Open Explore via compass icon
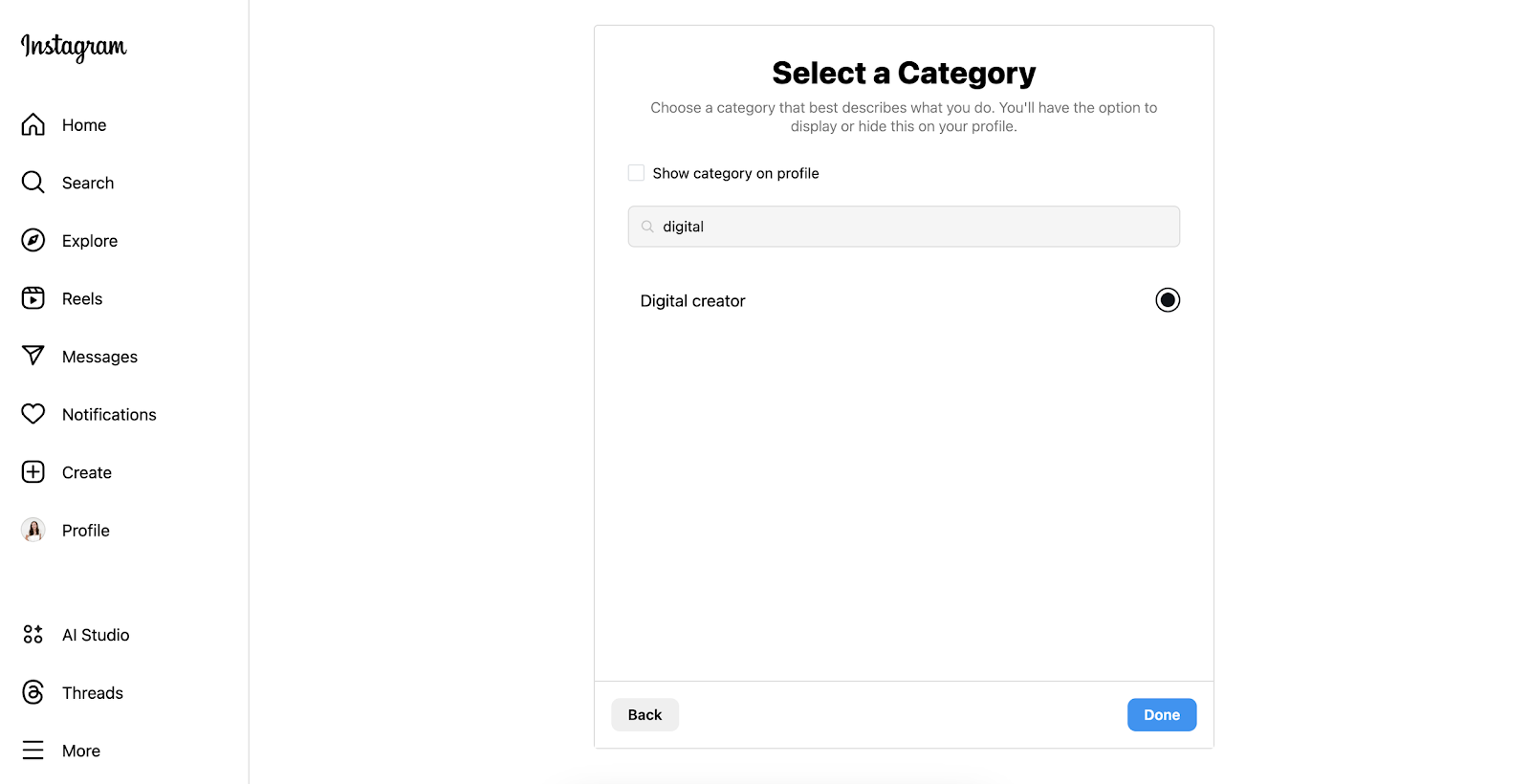The height and width of the screenshot is (784, 1530). click(x=33, y=241)
